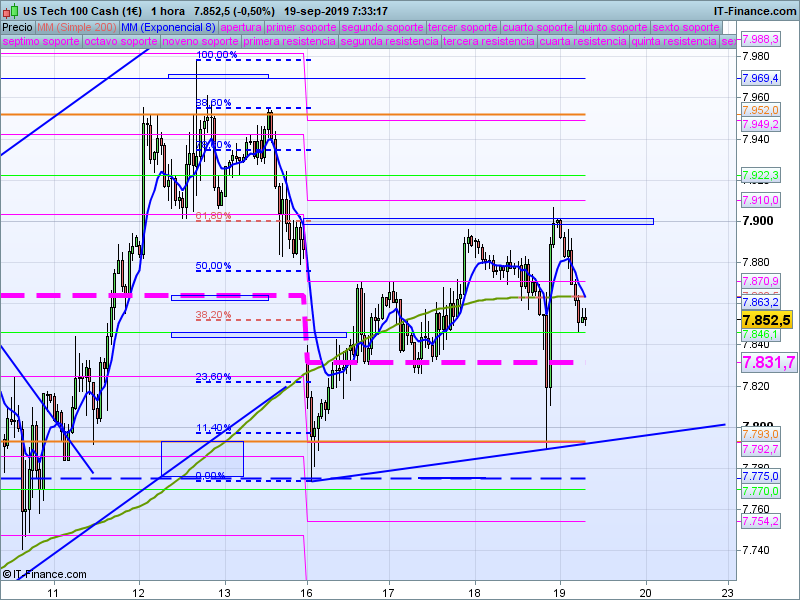Click the orange 7.952,0 price level tag
Viewport: 800px width, 600px height.
760,110
